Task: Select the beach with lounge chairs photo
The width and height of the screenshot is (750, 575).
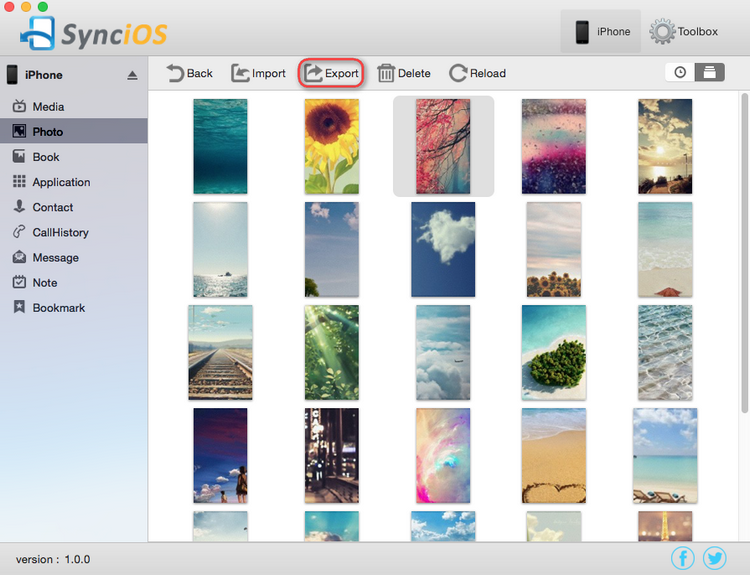Action: [665, 455]
